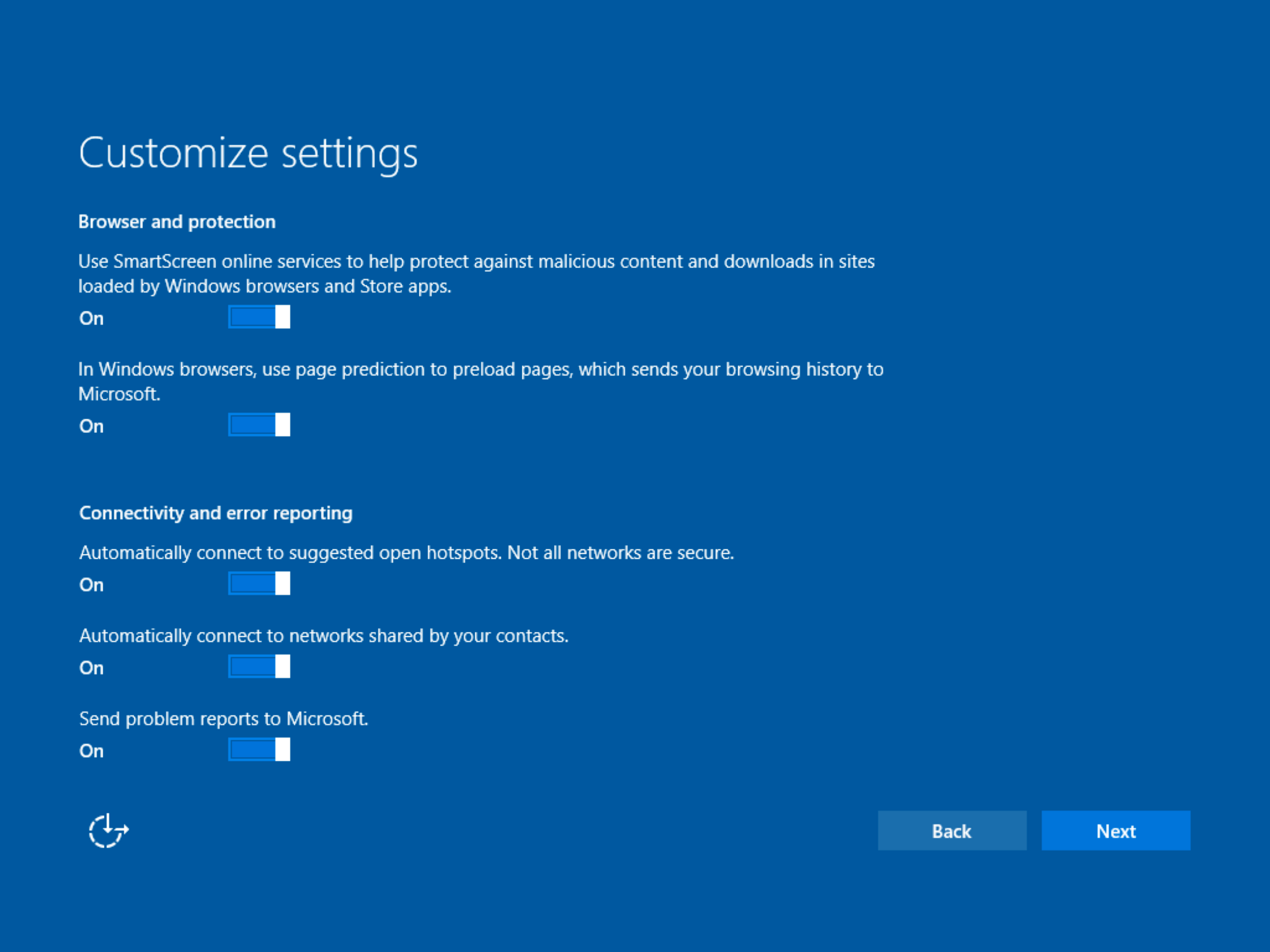Click the On label for contacts' networks

point(91,668)
